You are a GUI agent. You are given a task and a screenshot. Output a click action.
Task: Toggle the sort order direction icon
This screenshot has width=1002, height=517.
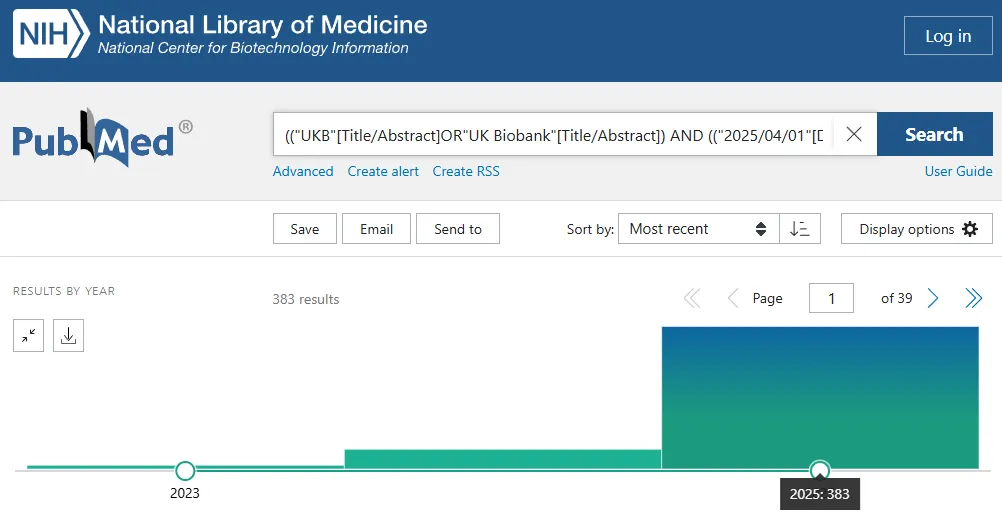[x=800, y=229]
